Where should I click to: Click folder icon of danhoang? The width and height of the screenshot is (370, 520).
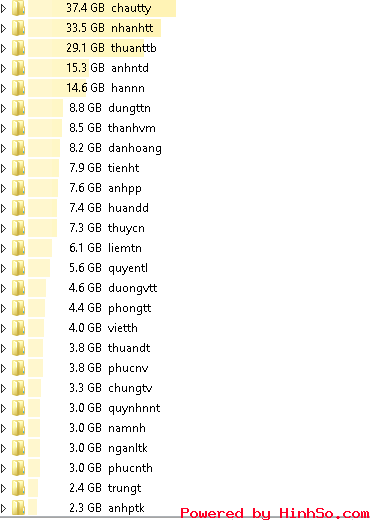pos(18,148)
